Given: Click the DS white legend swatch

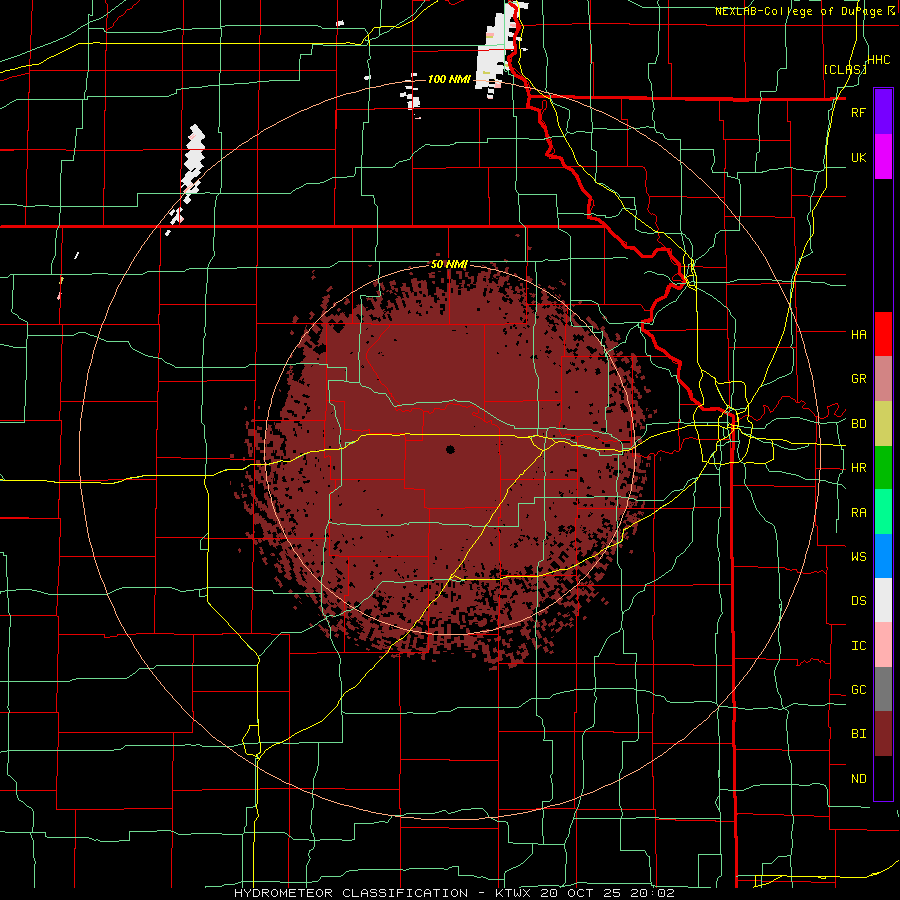Looking at the screenshot, I should point(883,600).
